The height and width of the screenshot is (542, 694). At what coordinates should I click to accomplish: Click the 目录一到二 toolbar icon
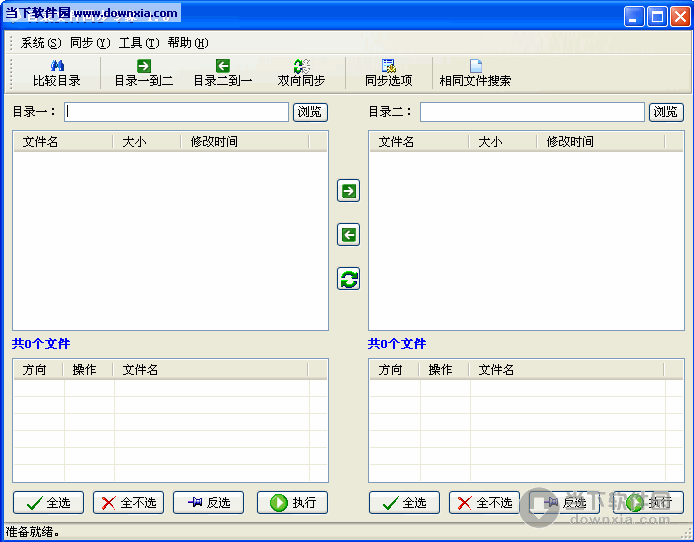143,73
